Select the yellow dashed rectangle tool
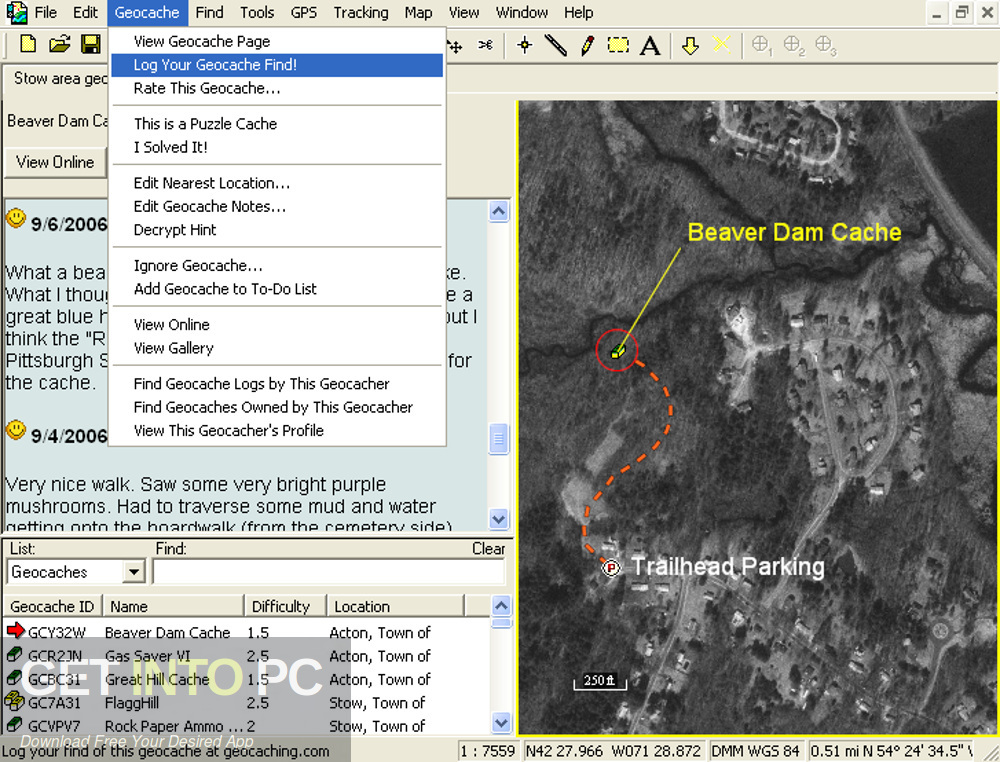 coord(618,45)
